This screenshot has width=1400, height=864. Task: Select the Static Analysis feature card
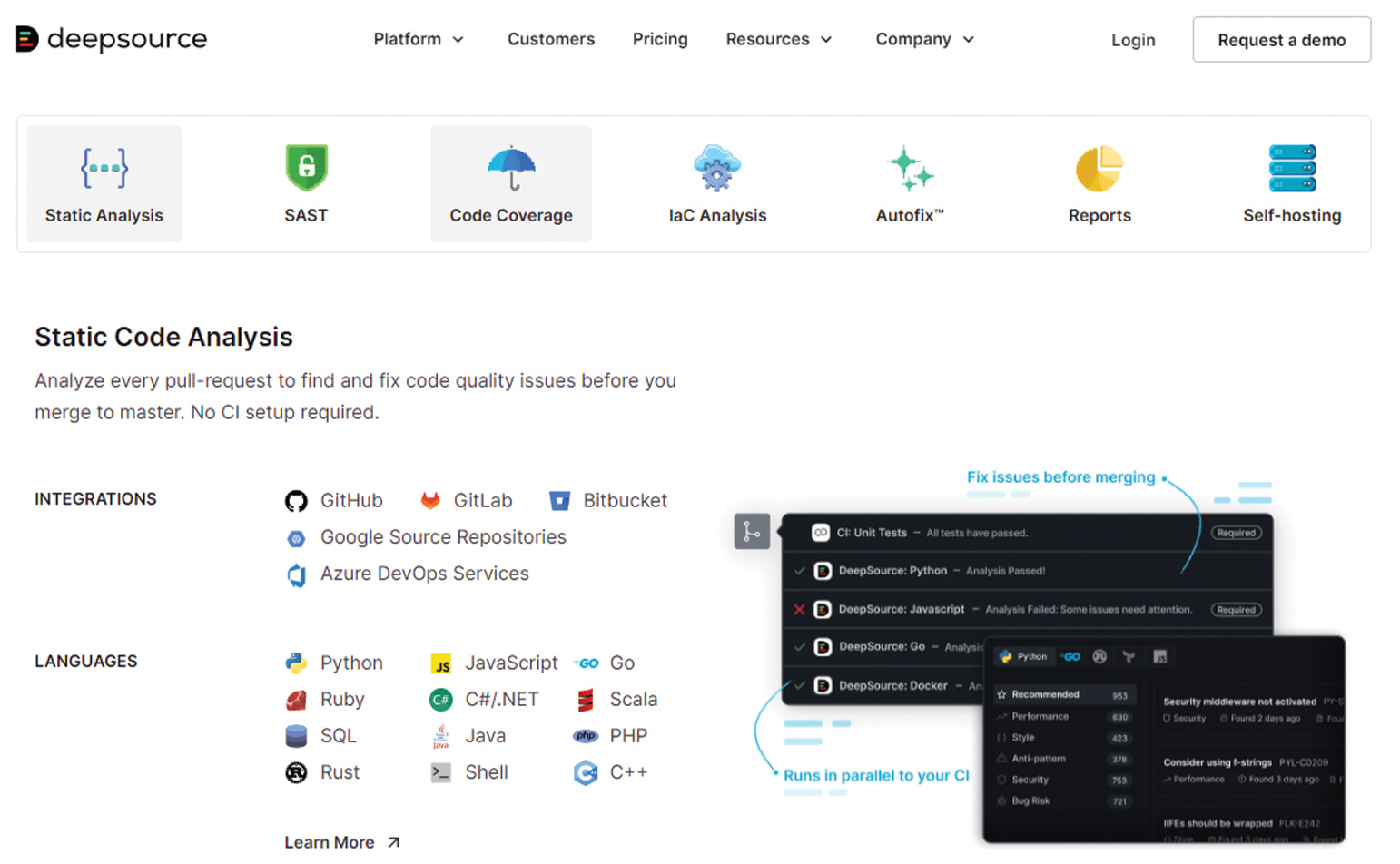coord(104,183)
